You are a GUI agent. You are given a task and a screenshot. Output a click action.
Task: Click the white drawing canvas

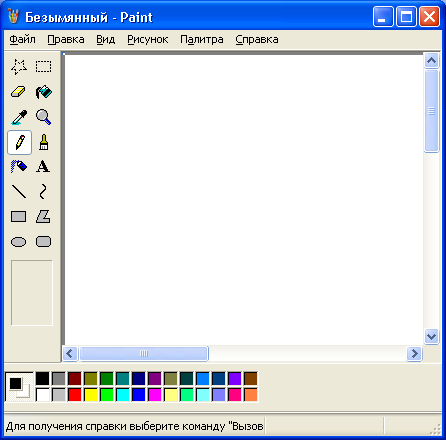tap(243, 200)
